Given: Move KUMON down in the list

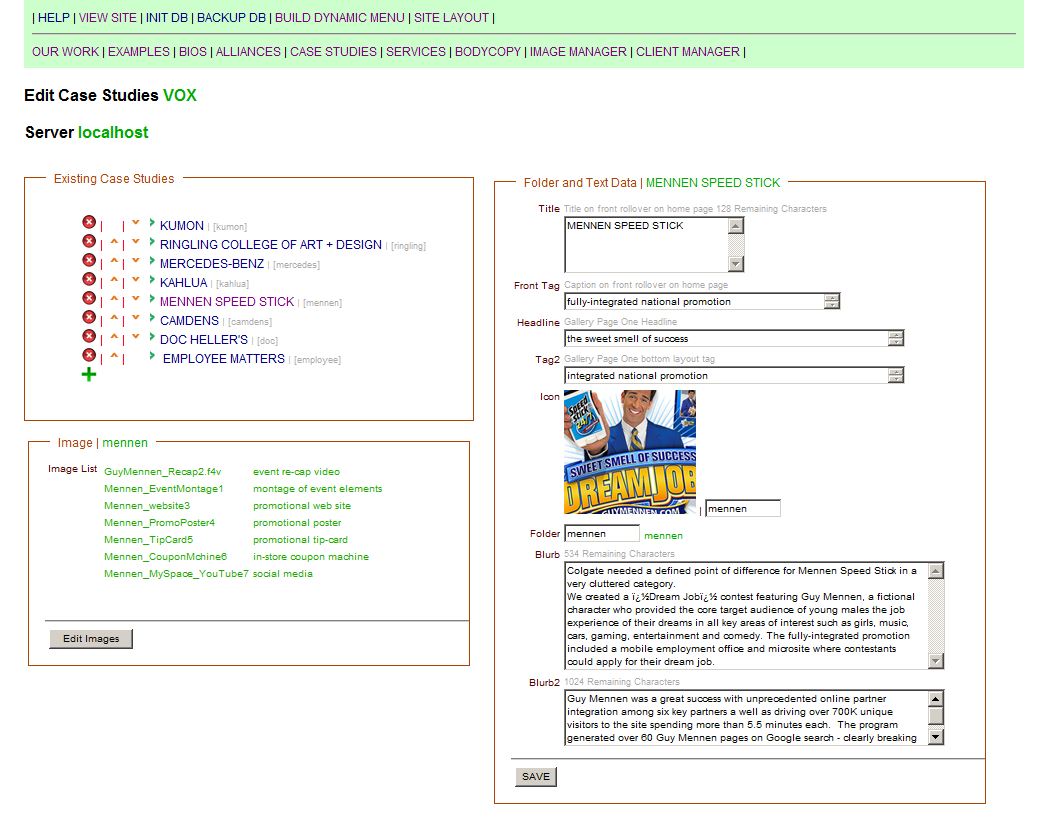Looking at the screenshot, I should [136, 222].
